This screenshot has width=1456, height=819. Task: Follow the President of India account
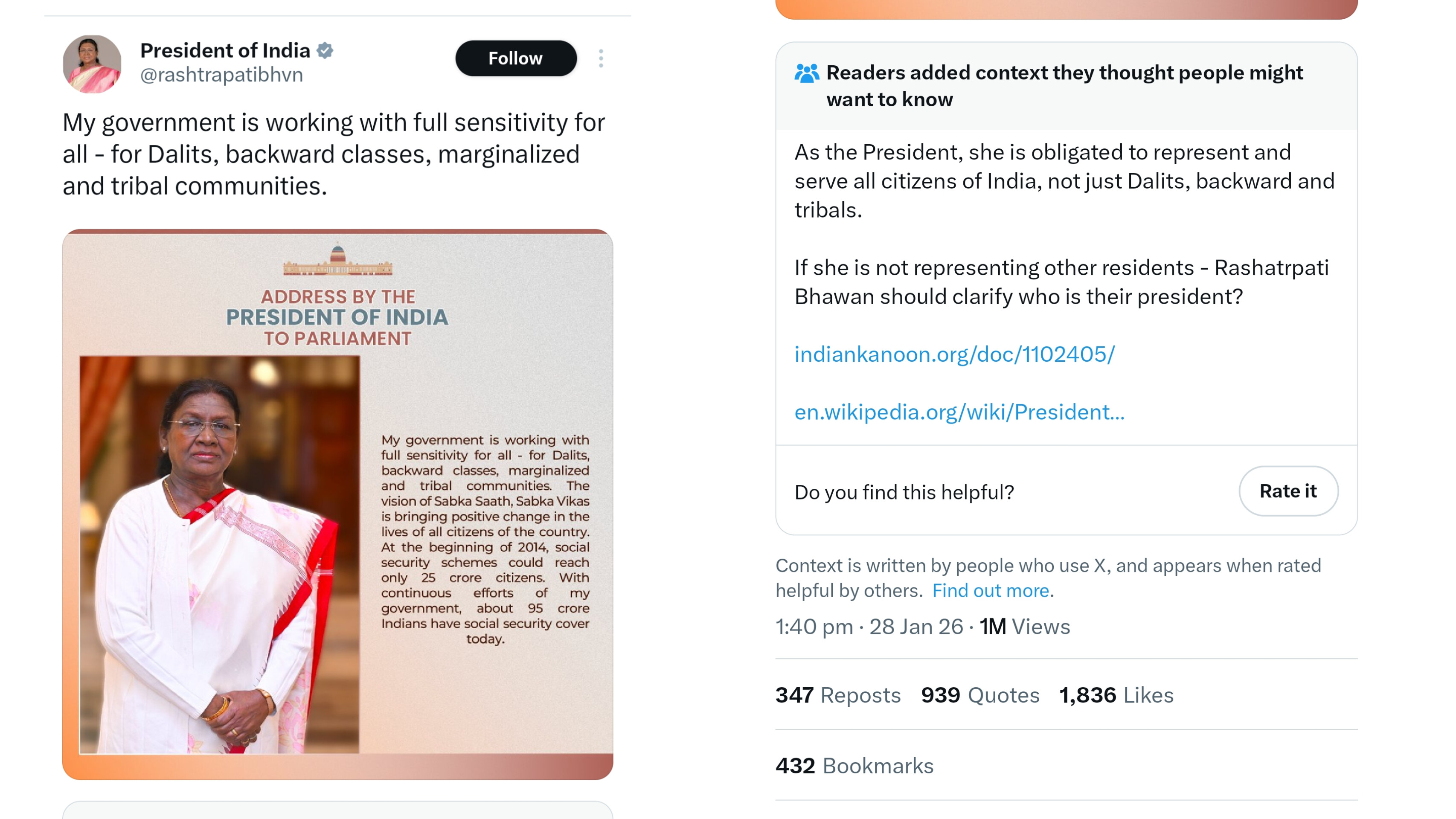[515, 58]
